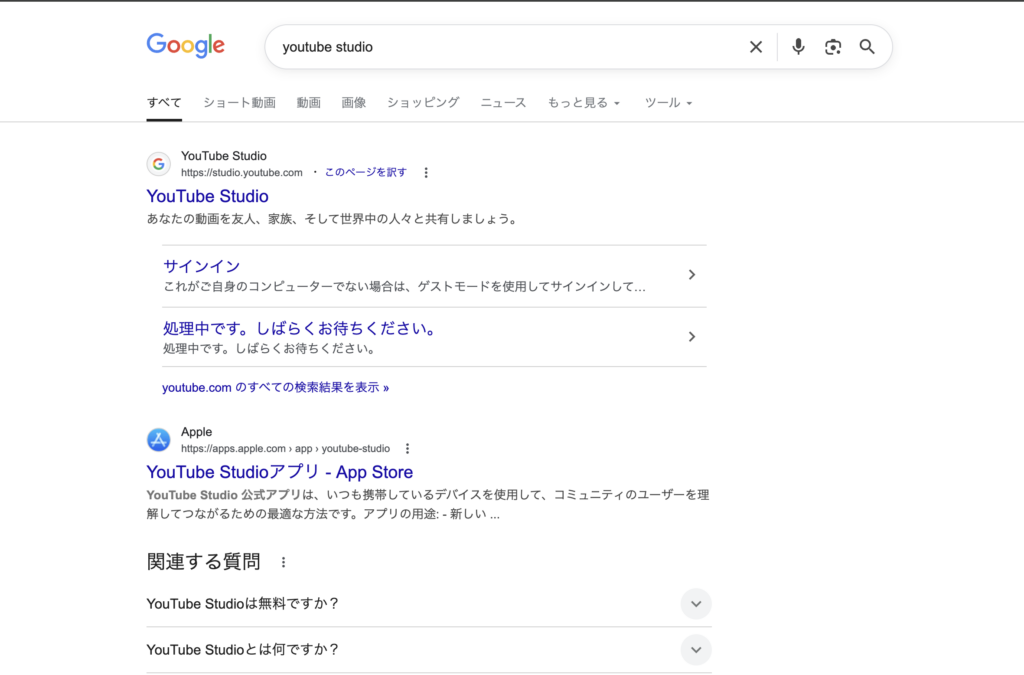The image size is (1024, 675).
Task: Expand the question YouTube Studioは無料ですか？
Action: pyautogui.click(x=428, y=604)
